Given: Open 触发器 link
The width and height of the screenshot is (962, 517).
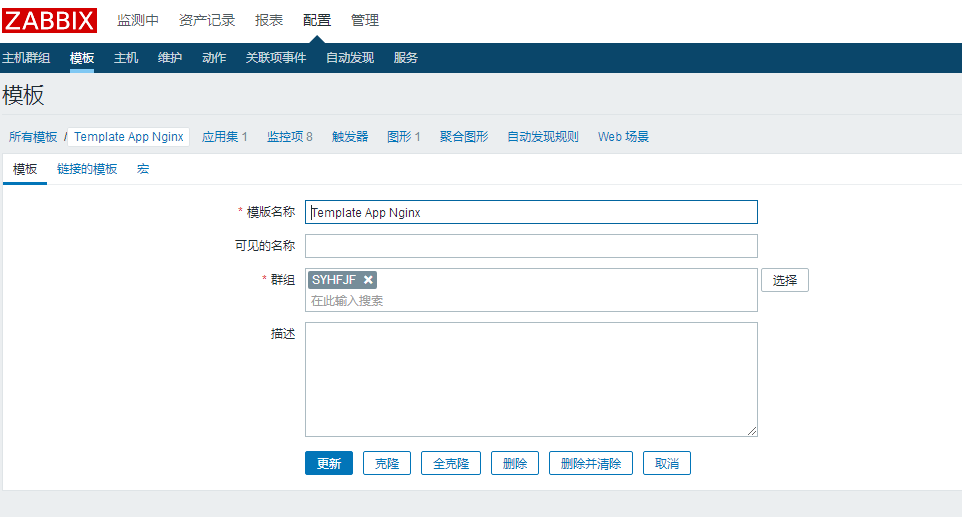Looking at the screenshot, I should coord(350,137).
